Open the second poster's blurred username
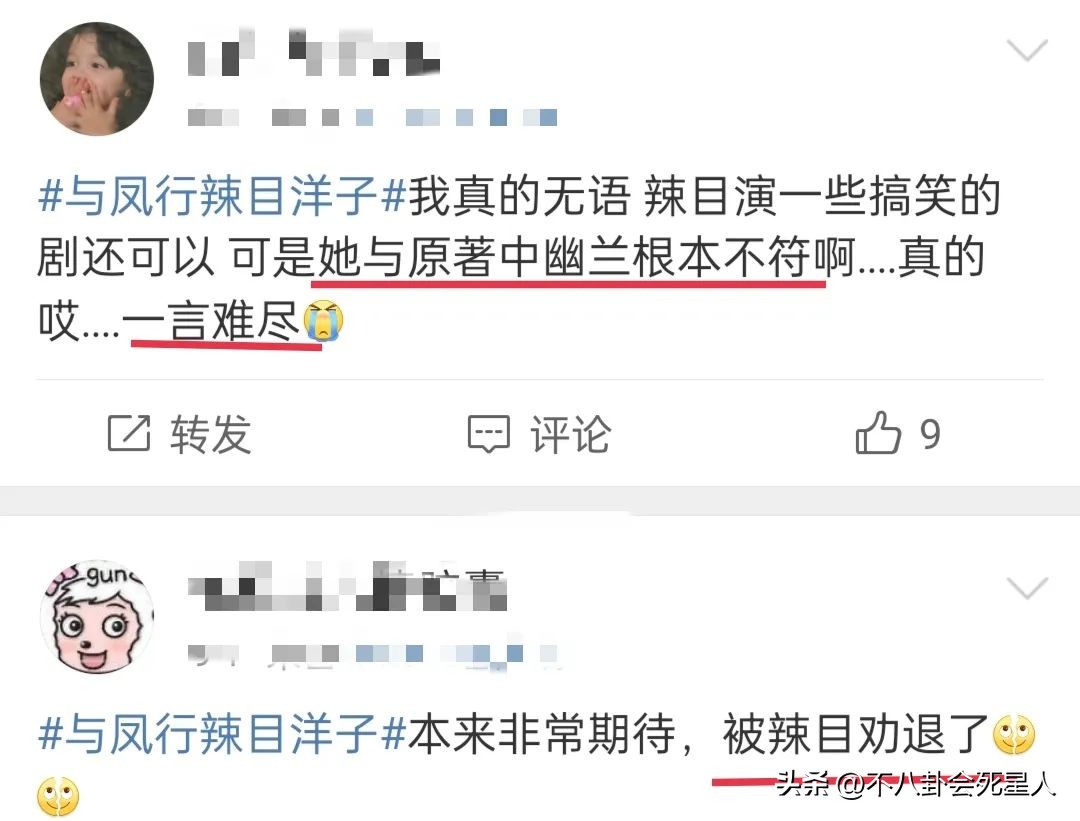This screenshot has height=821, width=1080. 347,587
